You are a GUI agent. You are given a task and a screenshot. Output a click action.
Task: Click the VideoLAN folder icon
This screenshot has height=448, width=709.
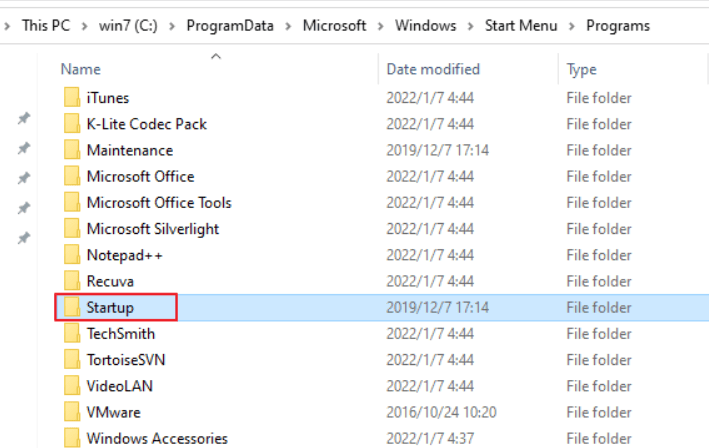point(72,386)
